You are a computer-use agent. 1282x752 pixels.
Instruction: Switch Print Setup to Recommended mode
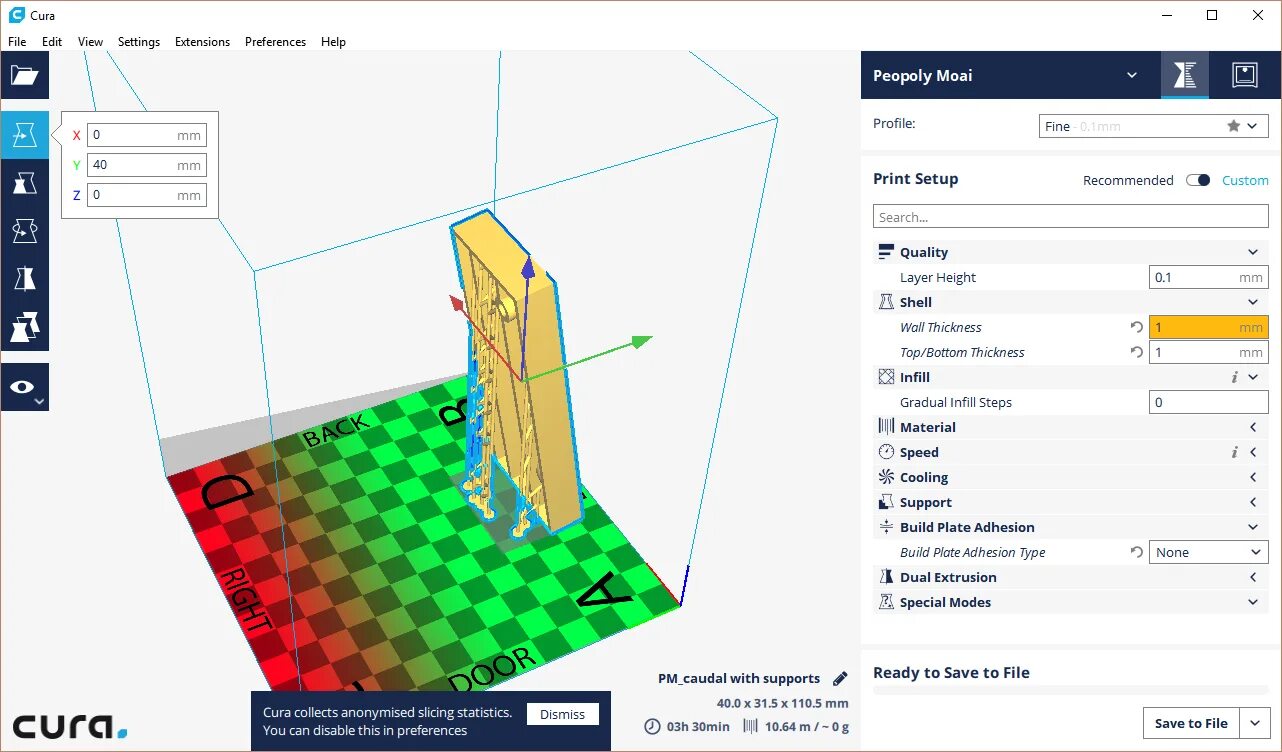tap(1128, 180)
